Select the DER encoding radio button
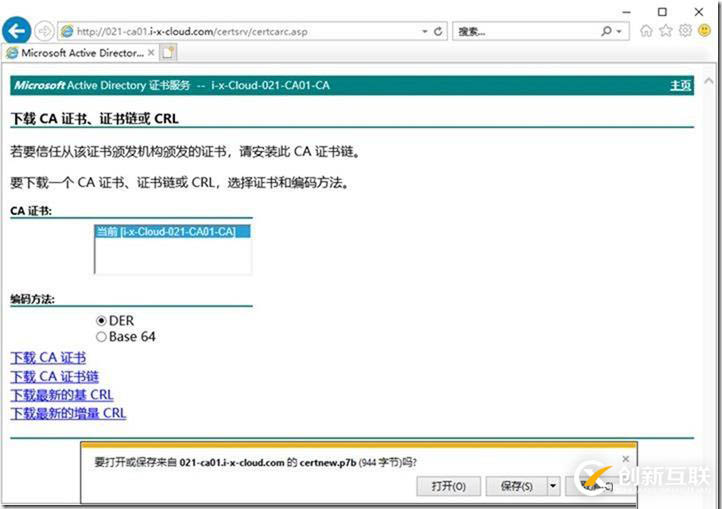722x509 pixels. (101, 321)
